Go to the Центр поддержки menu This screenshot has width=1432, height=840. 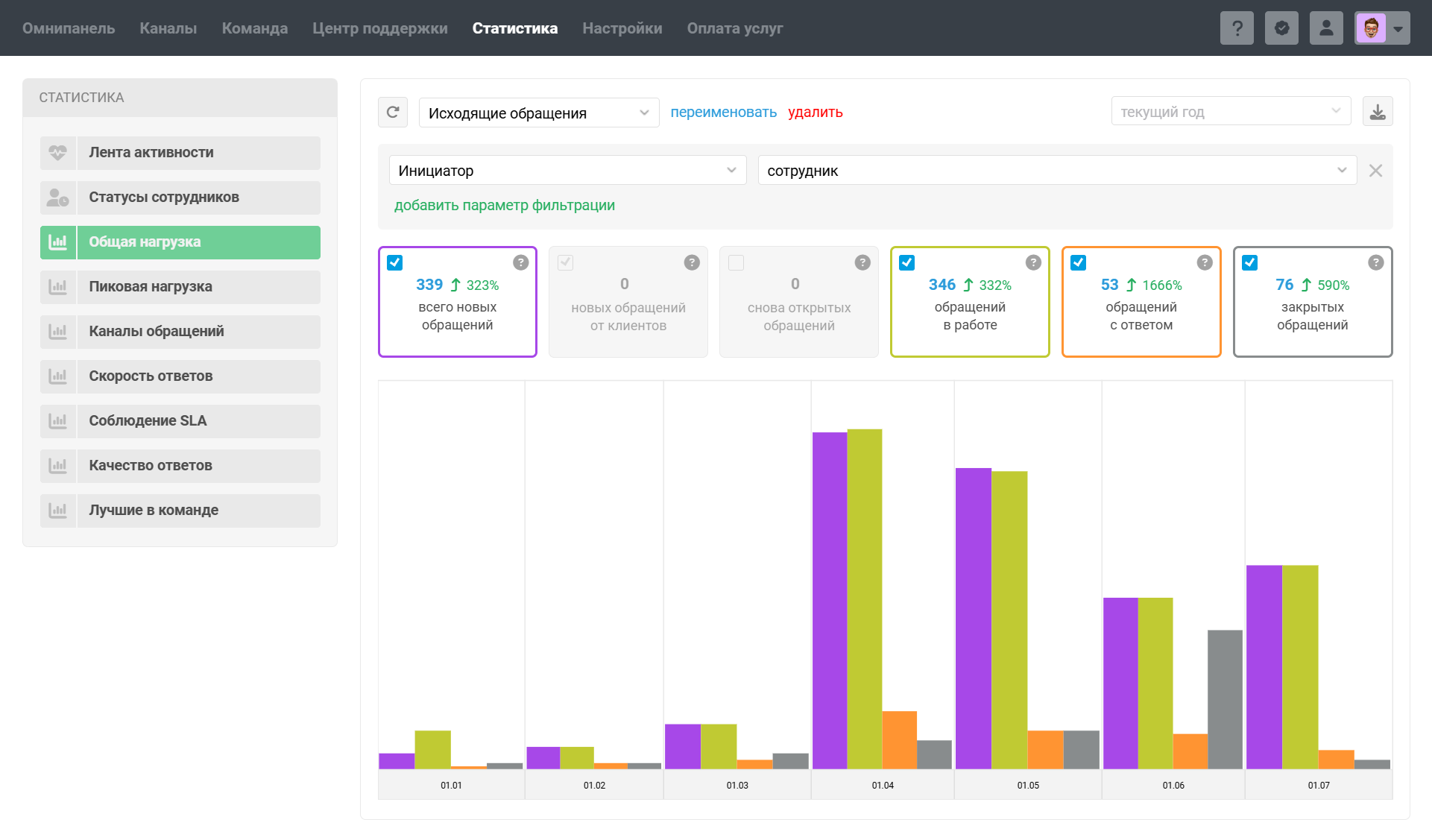click(379, 28)
